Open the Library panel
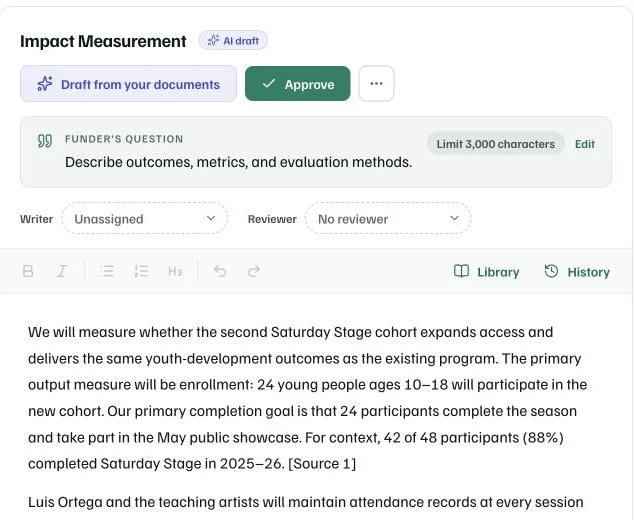 486,272
